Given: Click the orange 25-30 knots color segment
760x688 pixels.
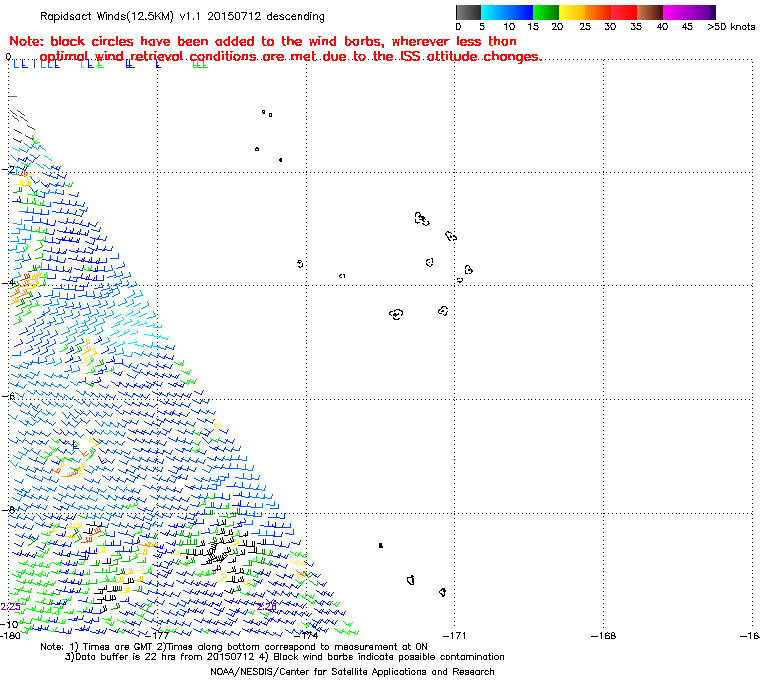Looking at the screenshot, I should point(598,12).
